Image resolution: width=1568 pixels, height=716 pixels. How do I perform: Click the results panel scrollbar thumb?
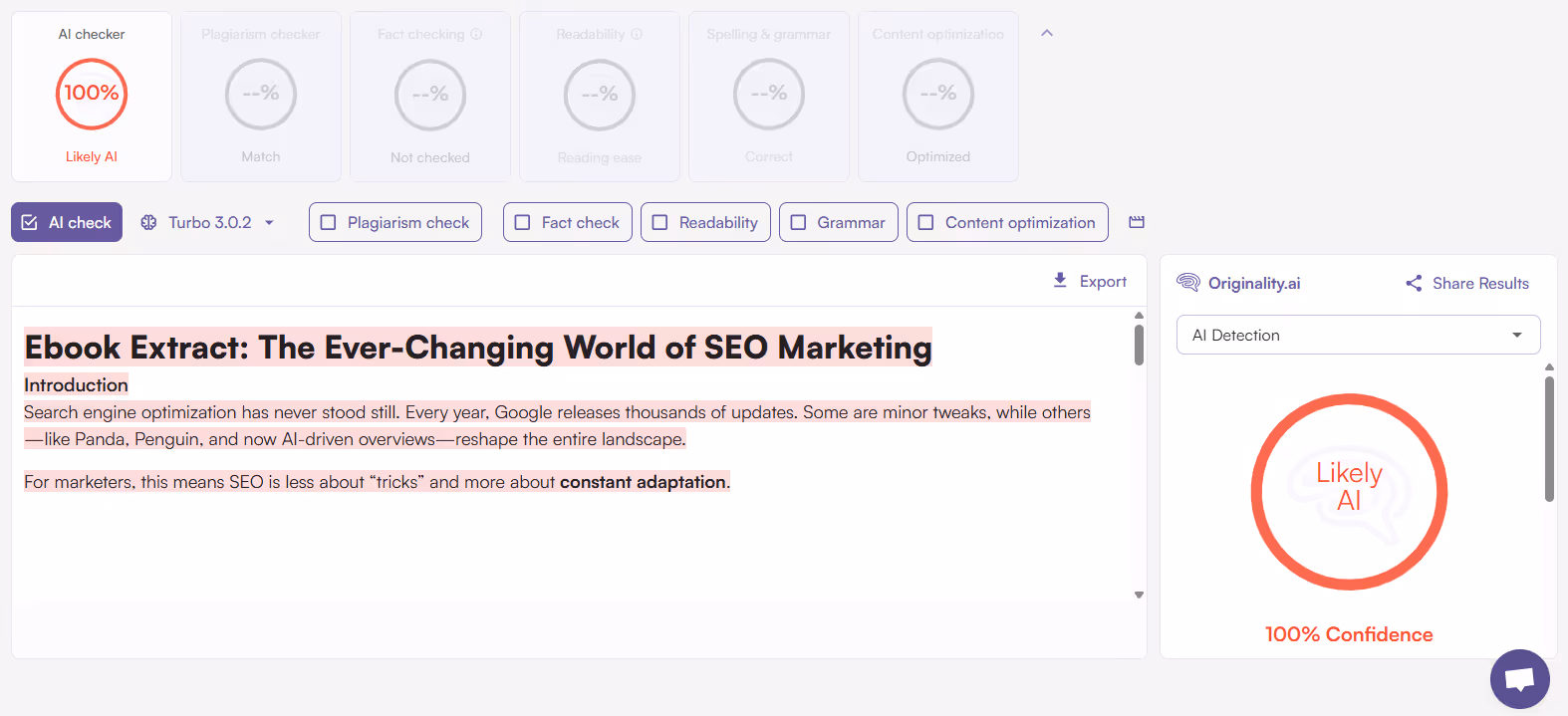[x=1549, y=438]
